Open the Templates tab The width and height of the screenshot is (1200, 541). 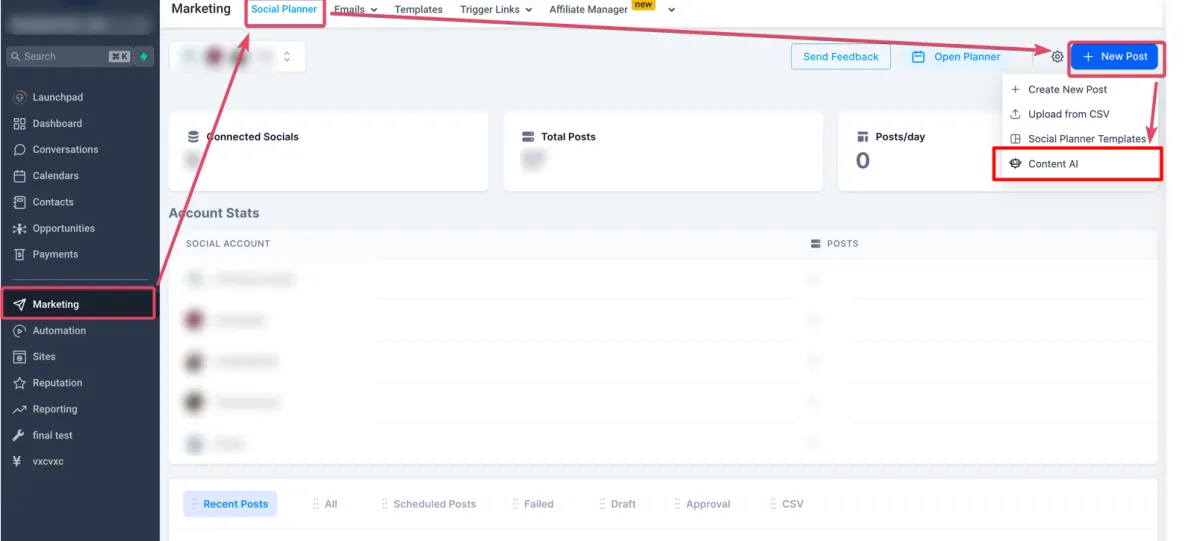(x=418, y=9)
